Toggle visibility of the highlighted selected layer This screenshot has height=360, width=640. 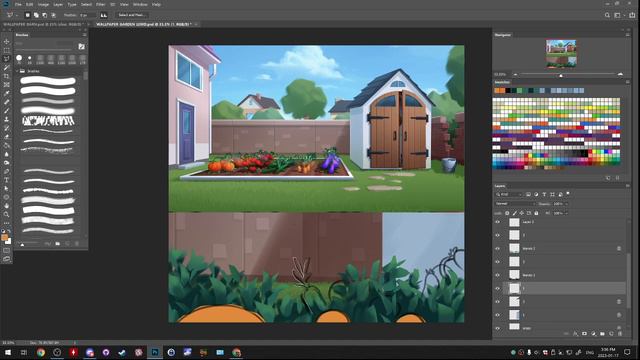coord(498,289)
